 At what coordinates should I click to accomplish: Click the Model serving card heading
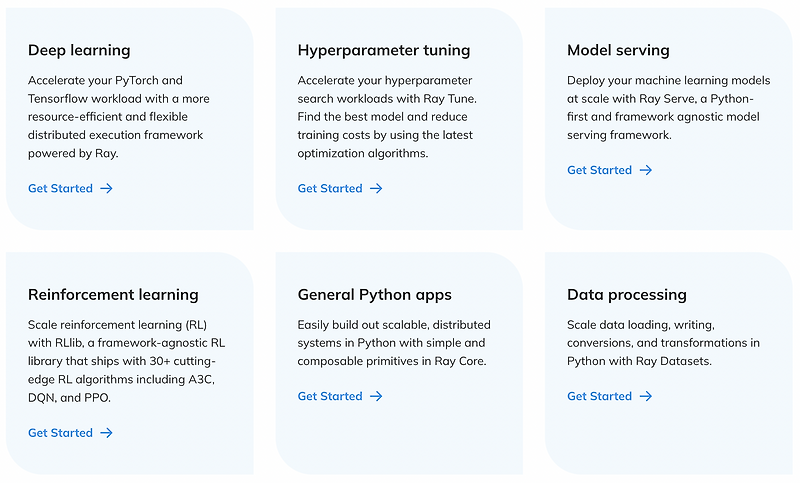(x=618, y=50)
